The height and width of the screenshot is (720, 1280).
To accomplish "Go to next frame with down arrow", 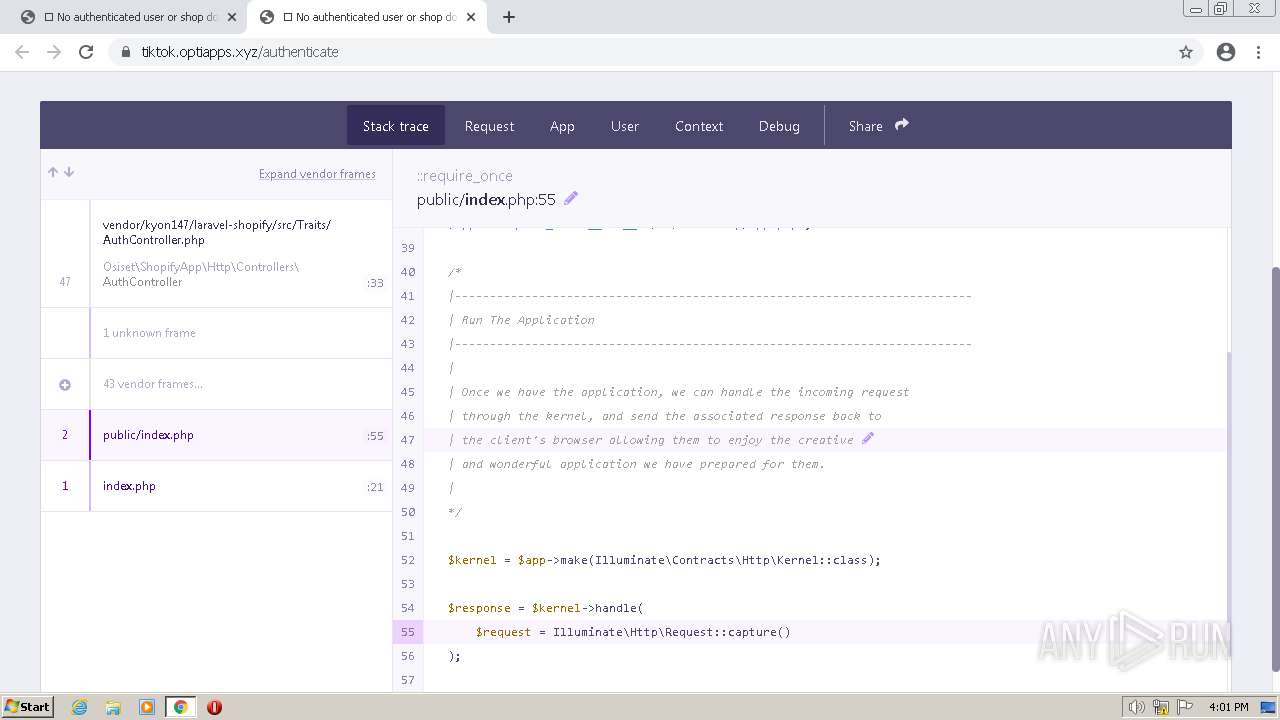I will point(69,172).
